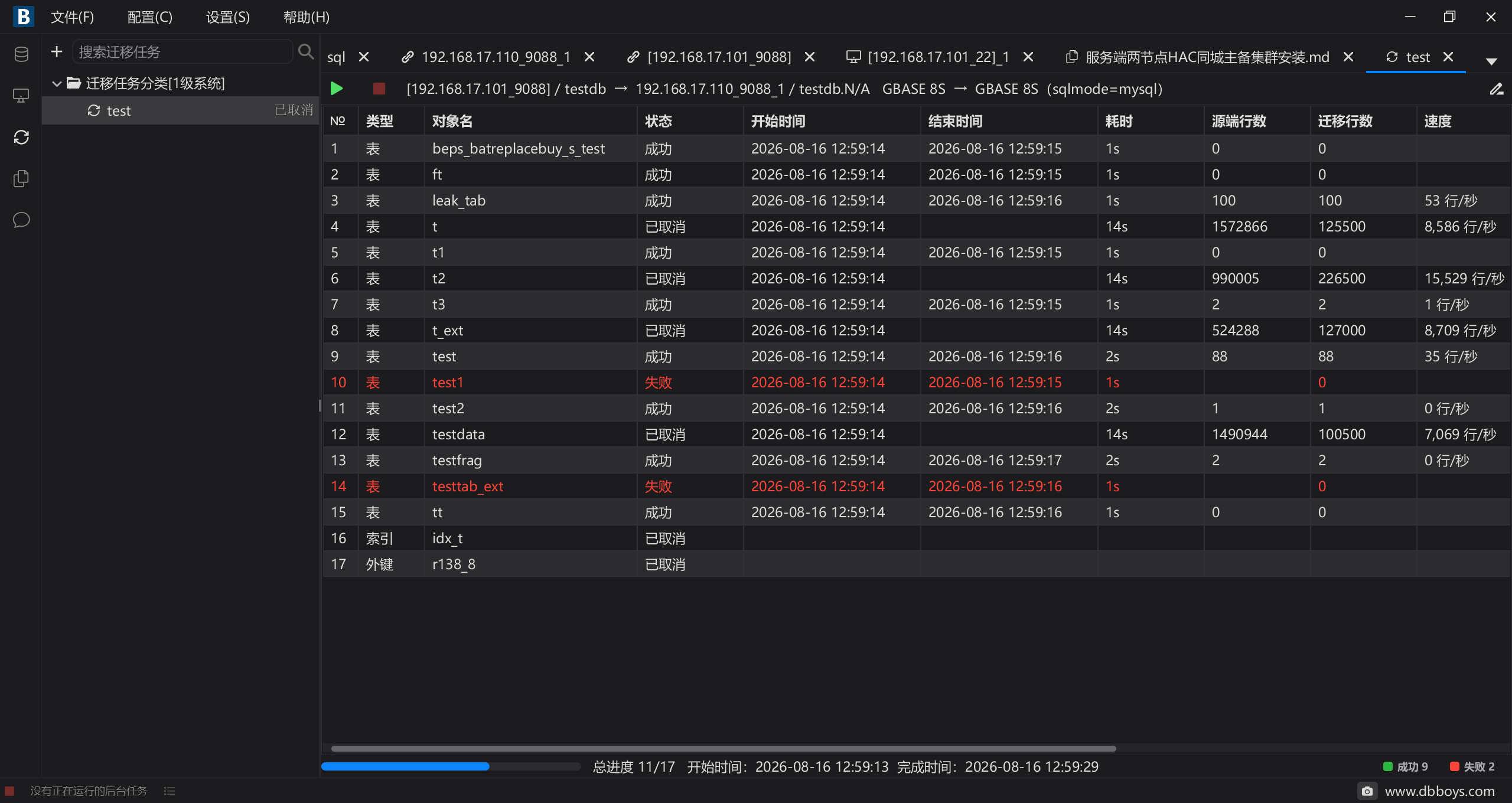Open the 帮助(H) menu

click(x=306, y=17)
